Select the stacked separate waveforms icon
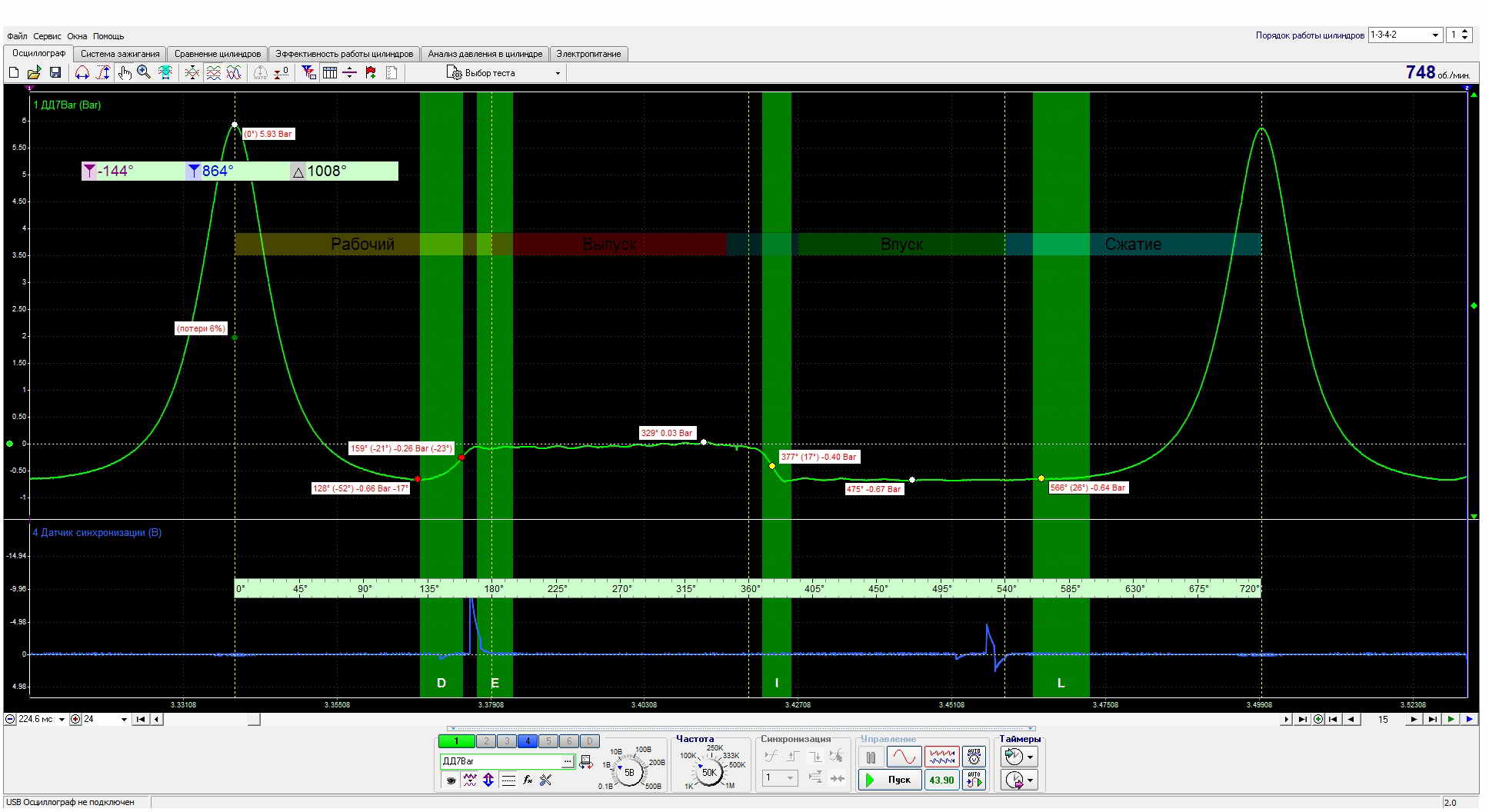The width and height of the screenshot is (1489, 812). point(213,72)
